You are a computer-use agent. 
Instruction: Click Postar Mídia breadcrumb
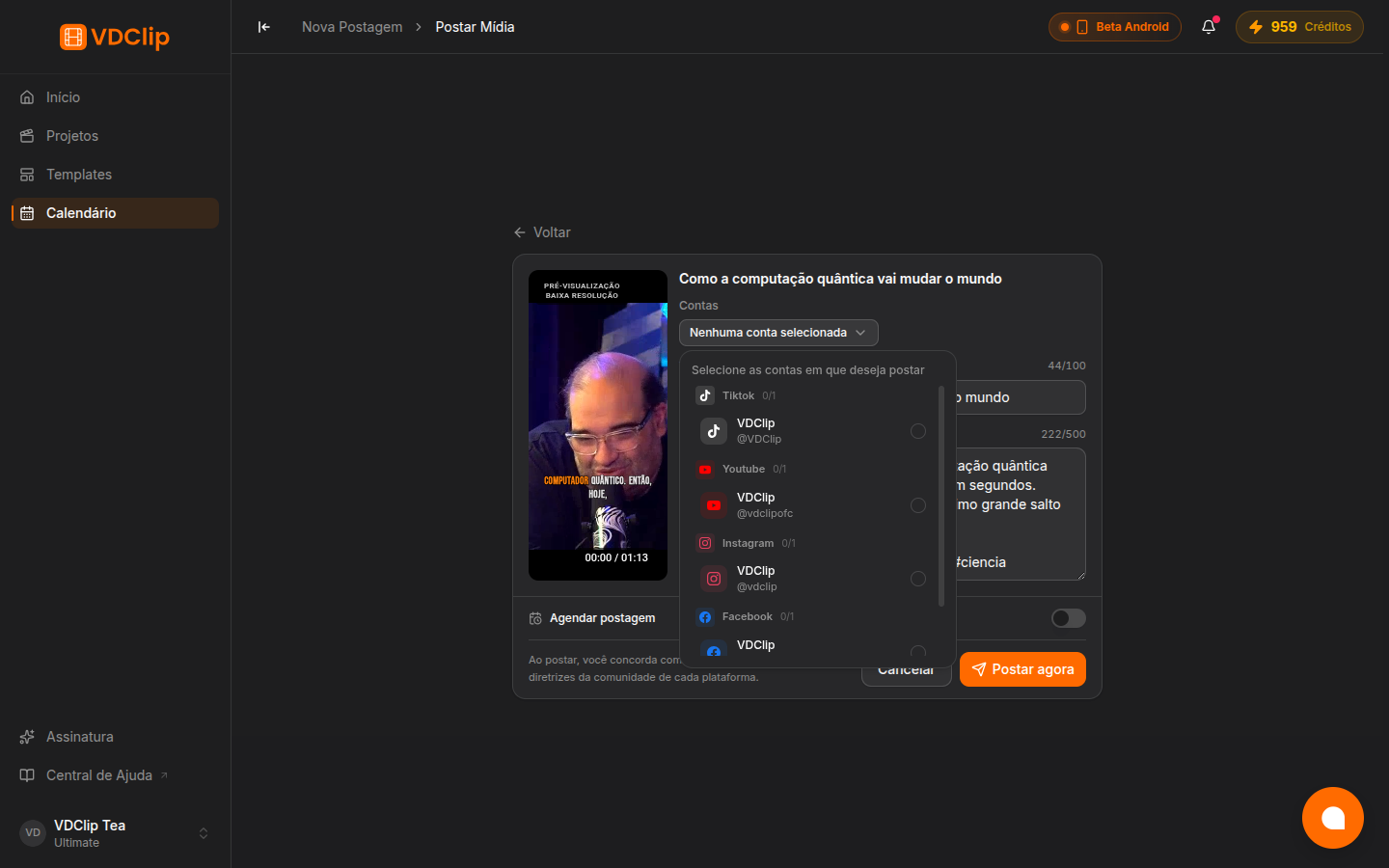(x=475, y=27)
